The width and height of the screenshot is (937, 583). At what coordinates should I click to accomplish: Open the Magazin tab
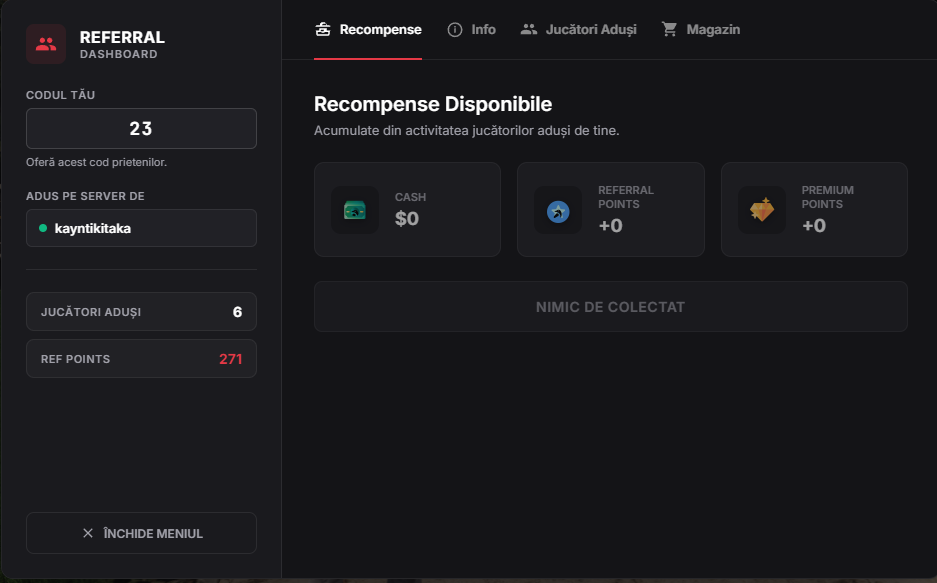click(700, 30)
